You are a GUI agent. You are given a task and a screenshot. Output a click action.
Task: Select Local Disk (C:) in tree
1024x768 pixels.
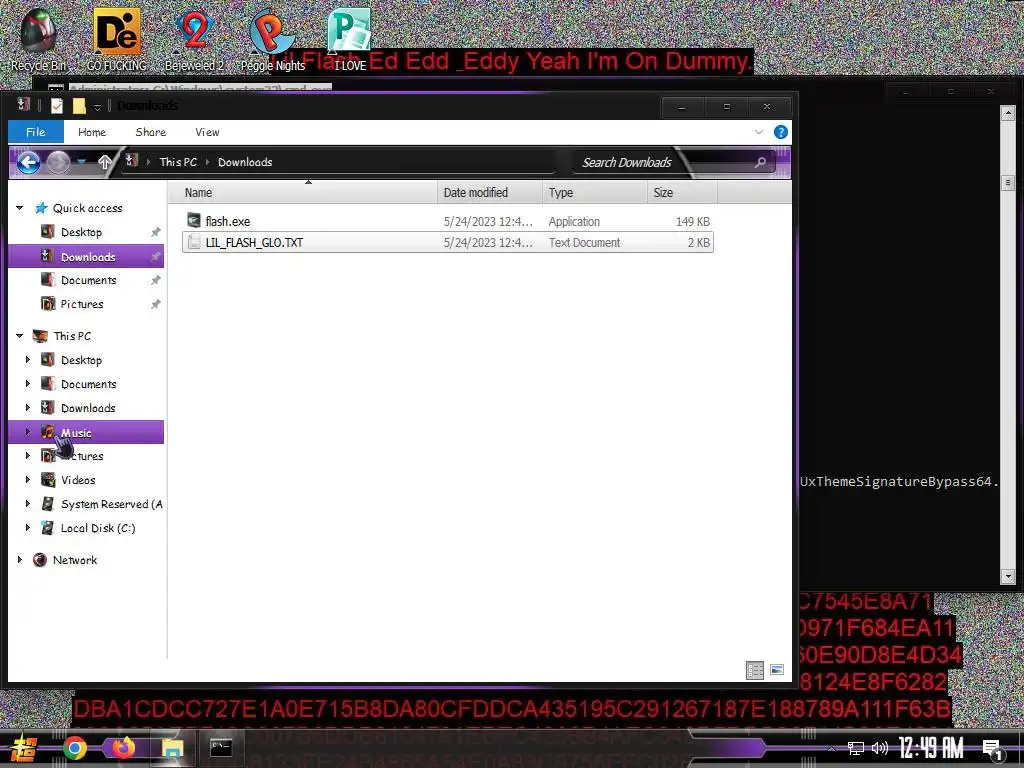tap(98, 528)
